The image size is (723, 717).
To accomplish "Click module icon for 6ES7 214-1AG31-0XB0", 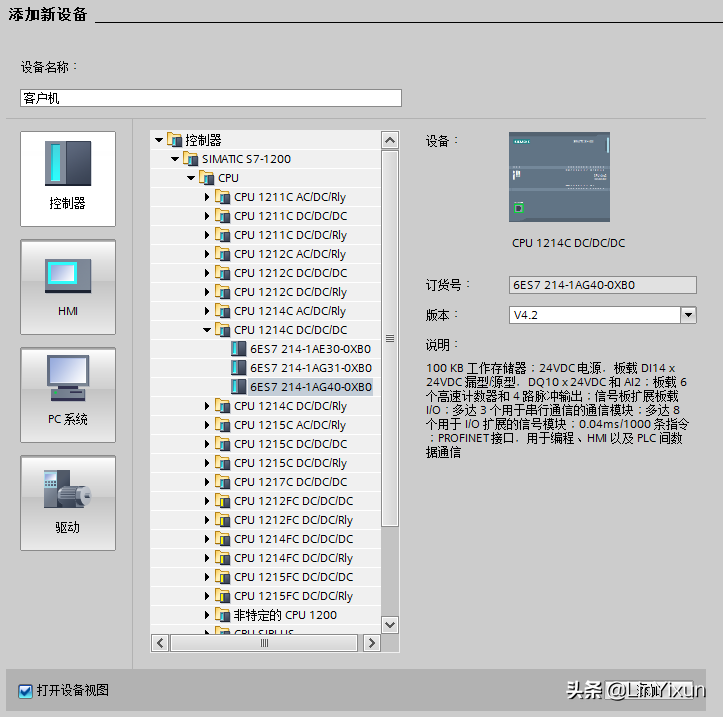I will 238,367.
